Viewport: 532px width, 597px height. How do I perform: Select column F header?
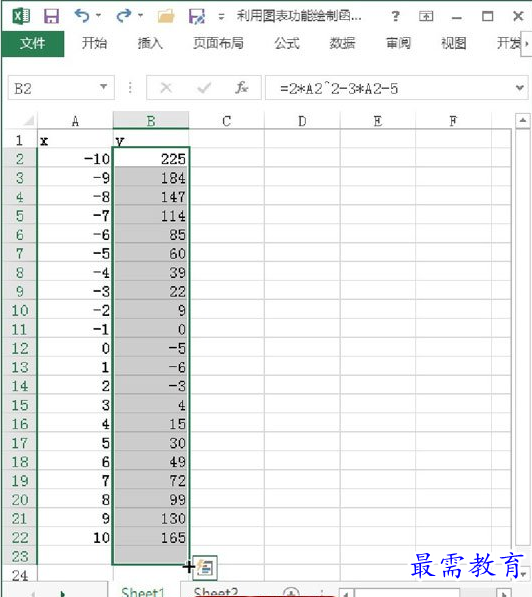[453, 121]
